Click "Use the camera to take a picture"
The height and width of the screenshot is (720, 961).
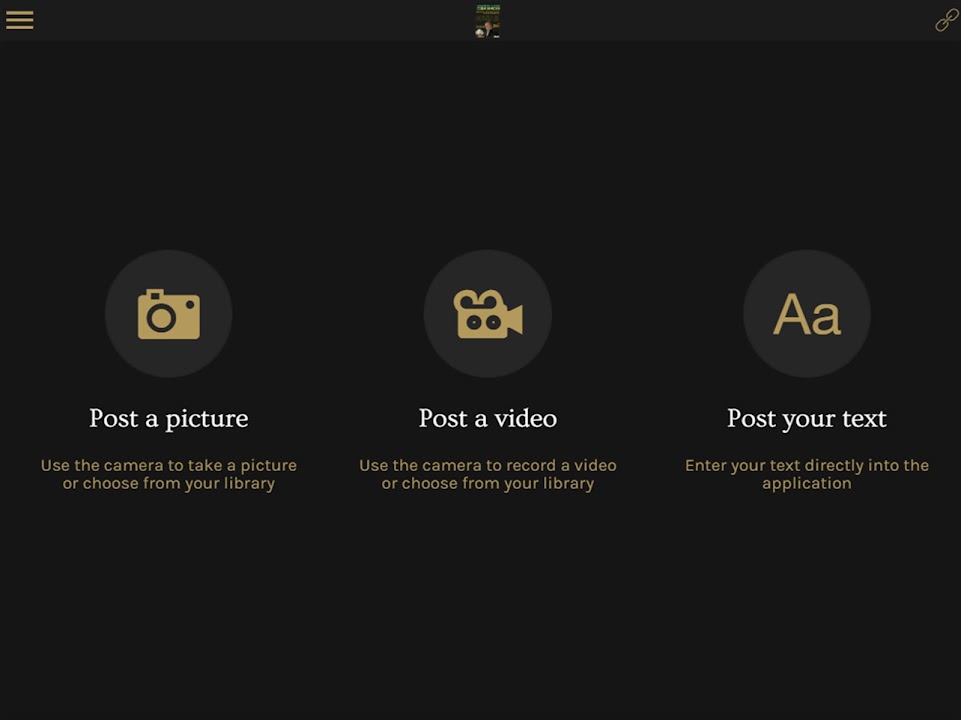click(168, 465)
